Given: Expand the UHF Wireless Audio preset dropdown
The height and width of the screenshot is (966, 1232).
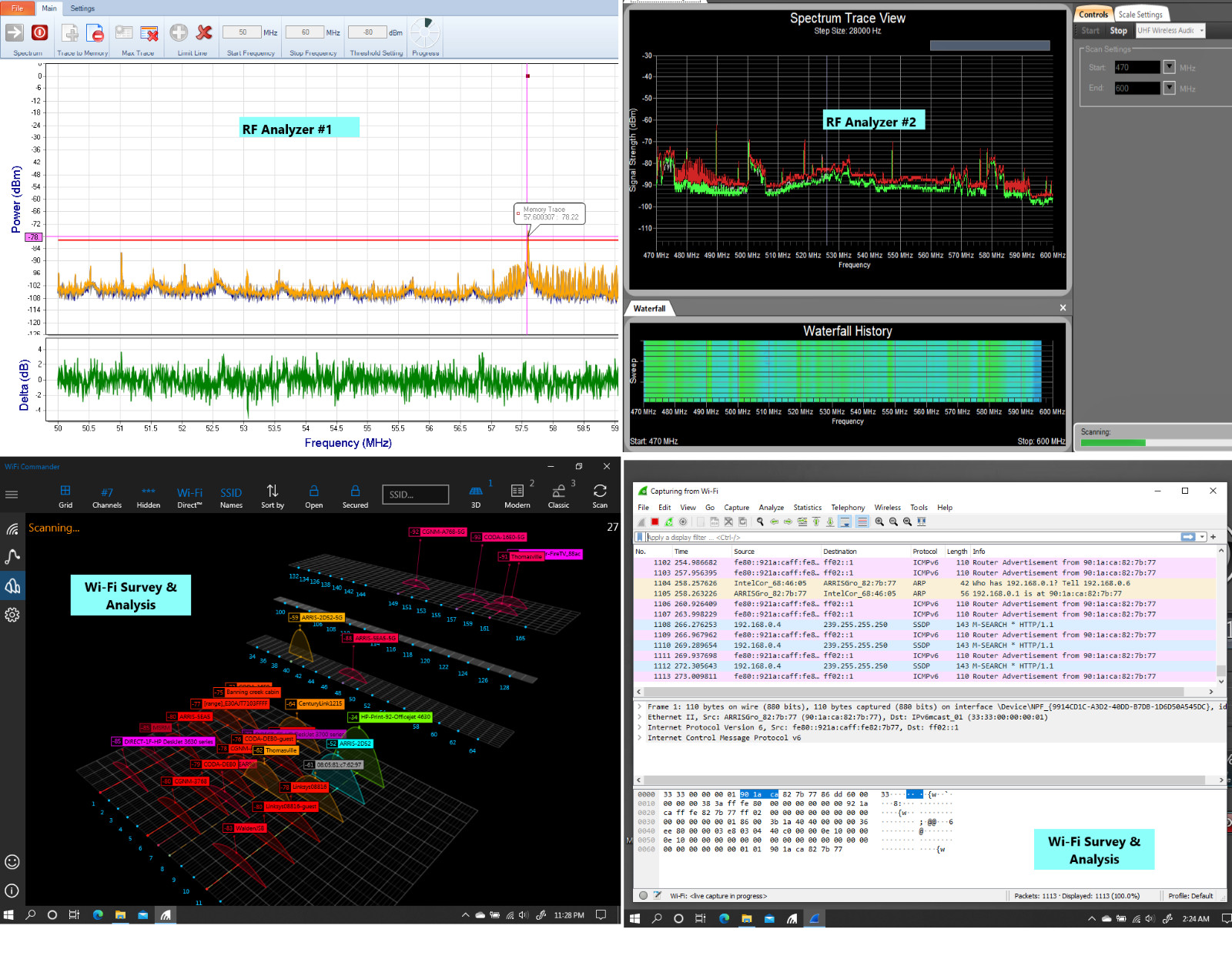Looking at the screenshot, I should click(x=1201, y=31).
